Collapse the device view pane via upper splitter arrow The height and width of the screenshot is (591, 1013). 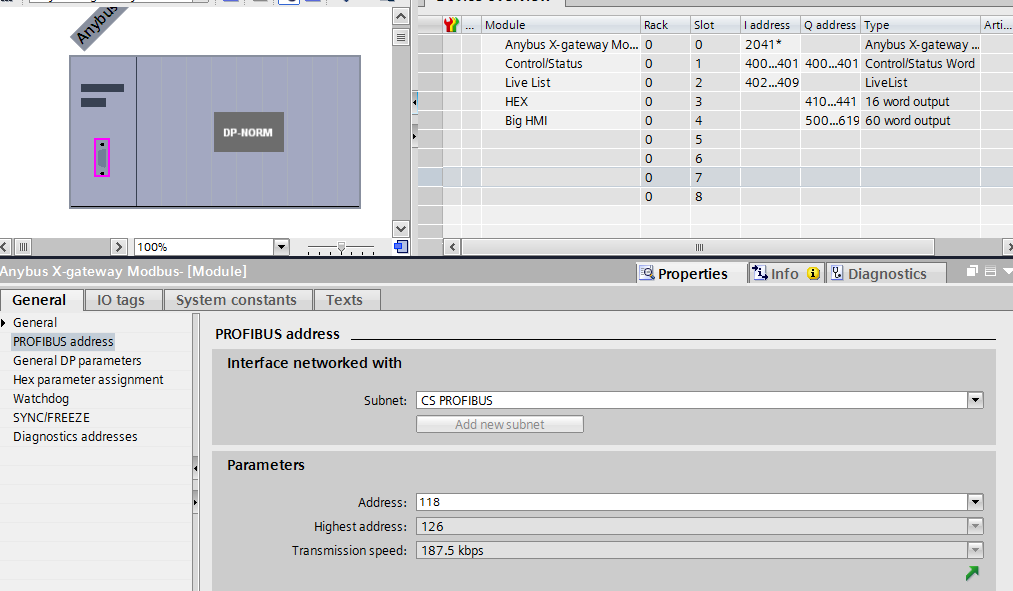coord(414,102)
